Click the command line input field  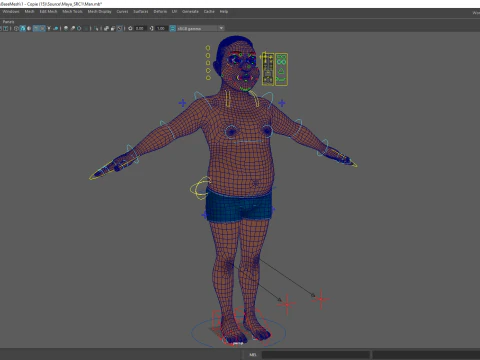[x=315, y=355]
